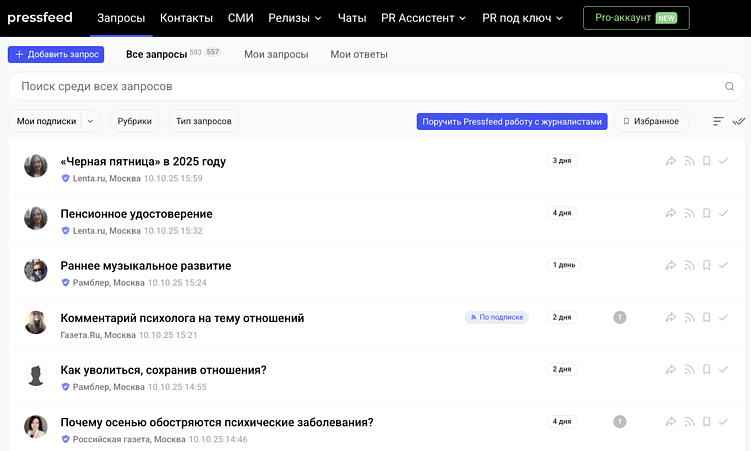Select the Все запросы tab

click(156, 55)
